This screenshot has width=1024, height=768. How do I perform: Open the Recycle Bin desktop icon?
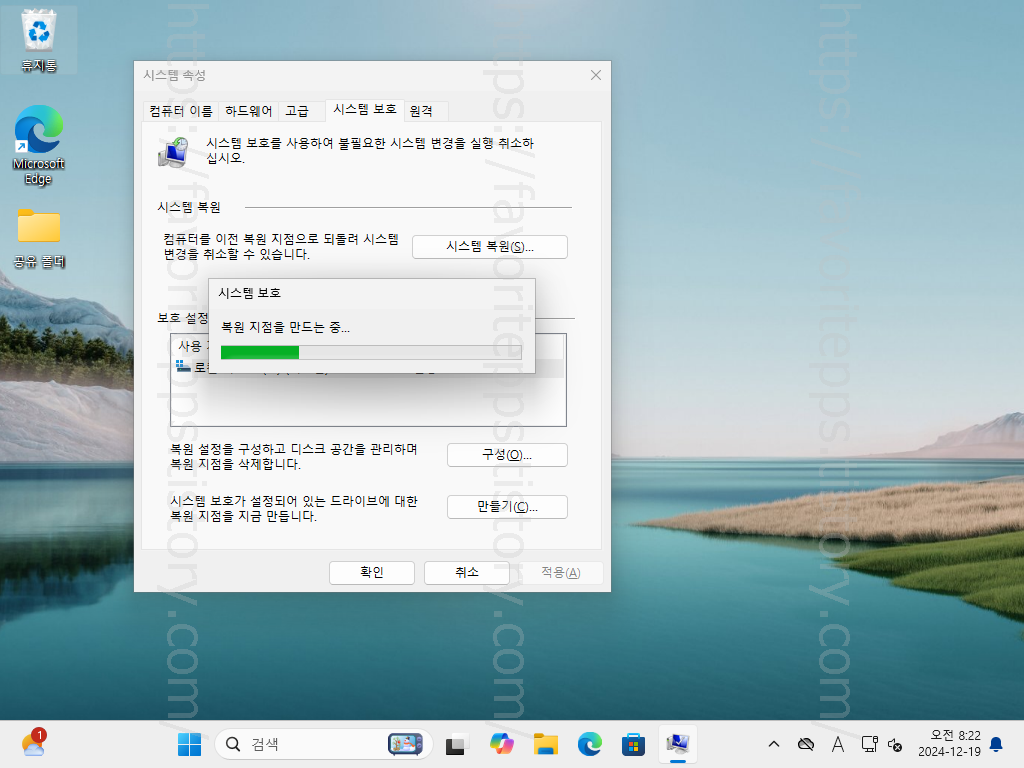[x=39, y=39]
